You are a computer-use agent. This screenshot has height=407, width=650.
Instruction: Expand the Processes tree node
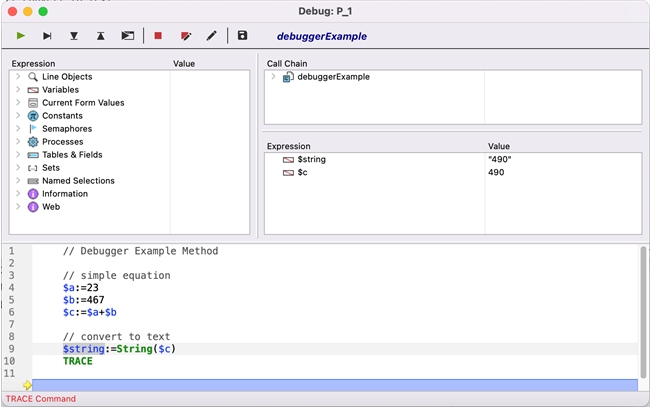18,142
